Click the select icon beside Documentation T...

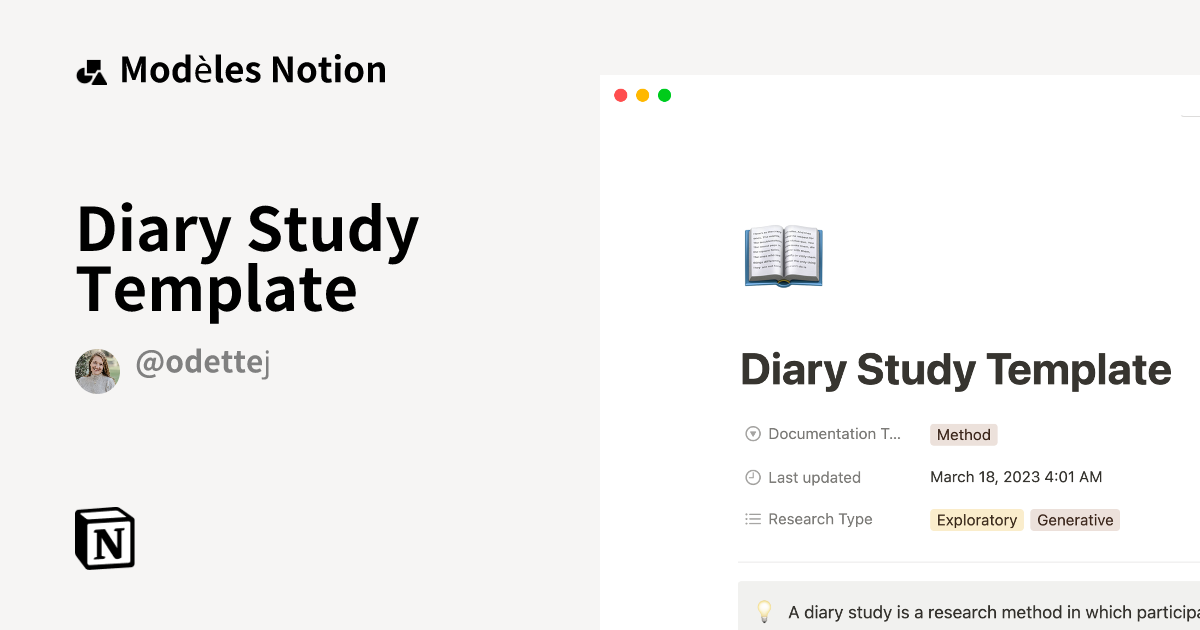pyautogui.click(x=753, y=434)
